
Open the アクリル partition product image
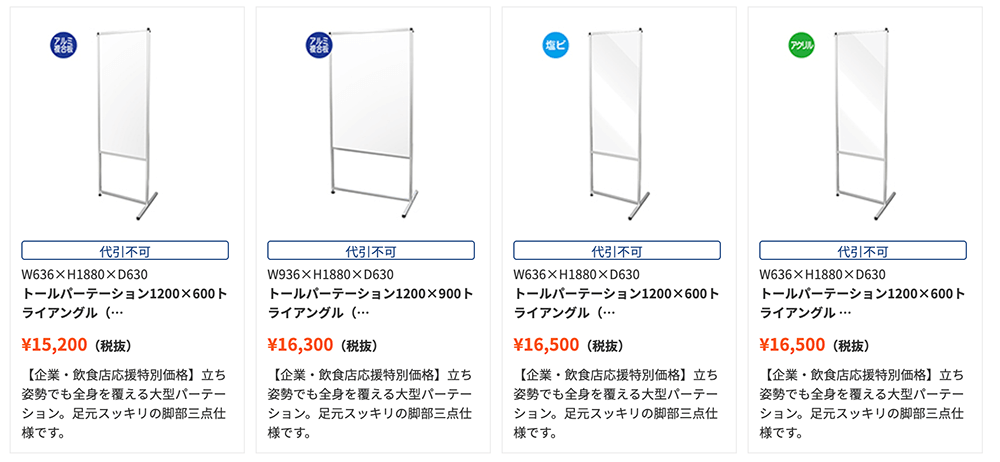coord(864,124)
